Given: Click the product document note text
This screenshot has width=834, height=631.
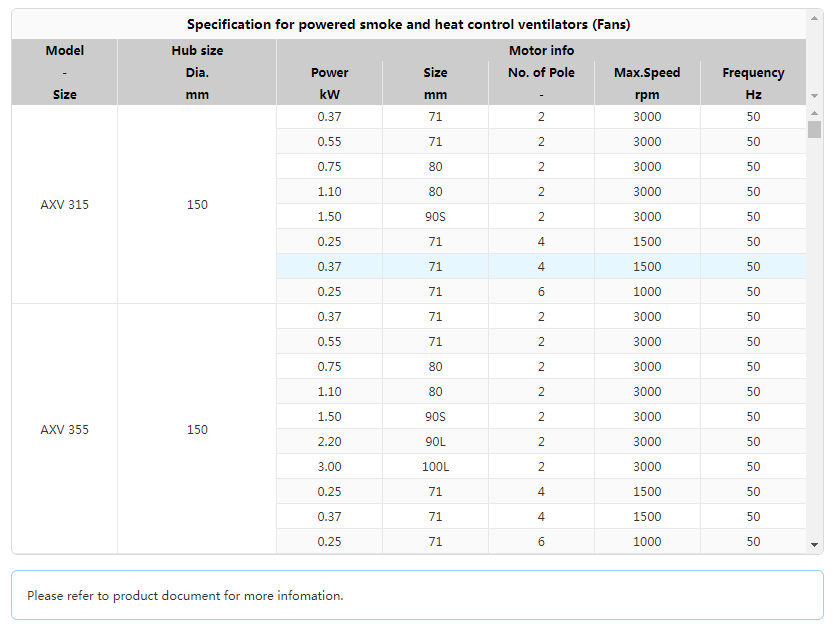Looking at the screenshot, I should pyautogui.click(x=185, y=596).
